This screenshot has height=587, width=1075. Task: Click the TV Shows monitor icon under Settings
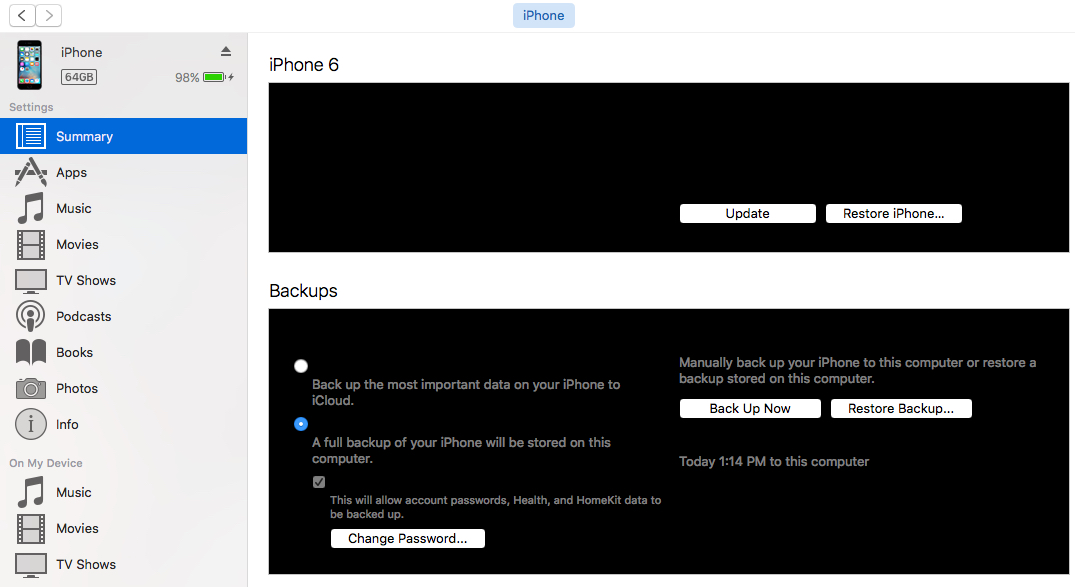pyautogui.click(x=31, y=280)
